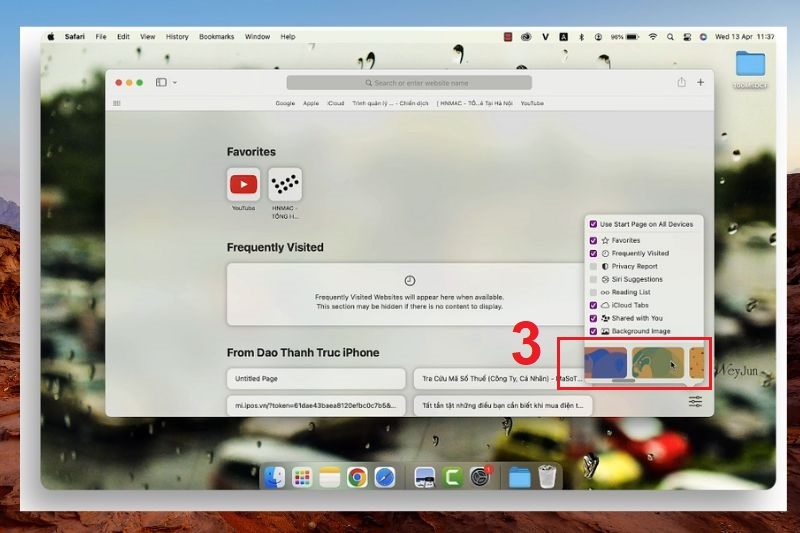The width and height of the screenshot is (800, 533).
Task: Click YouTube in the favorites bar
Action: click(532, 103)
